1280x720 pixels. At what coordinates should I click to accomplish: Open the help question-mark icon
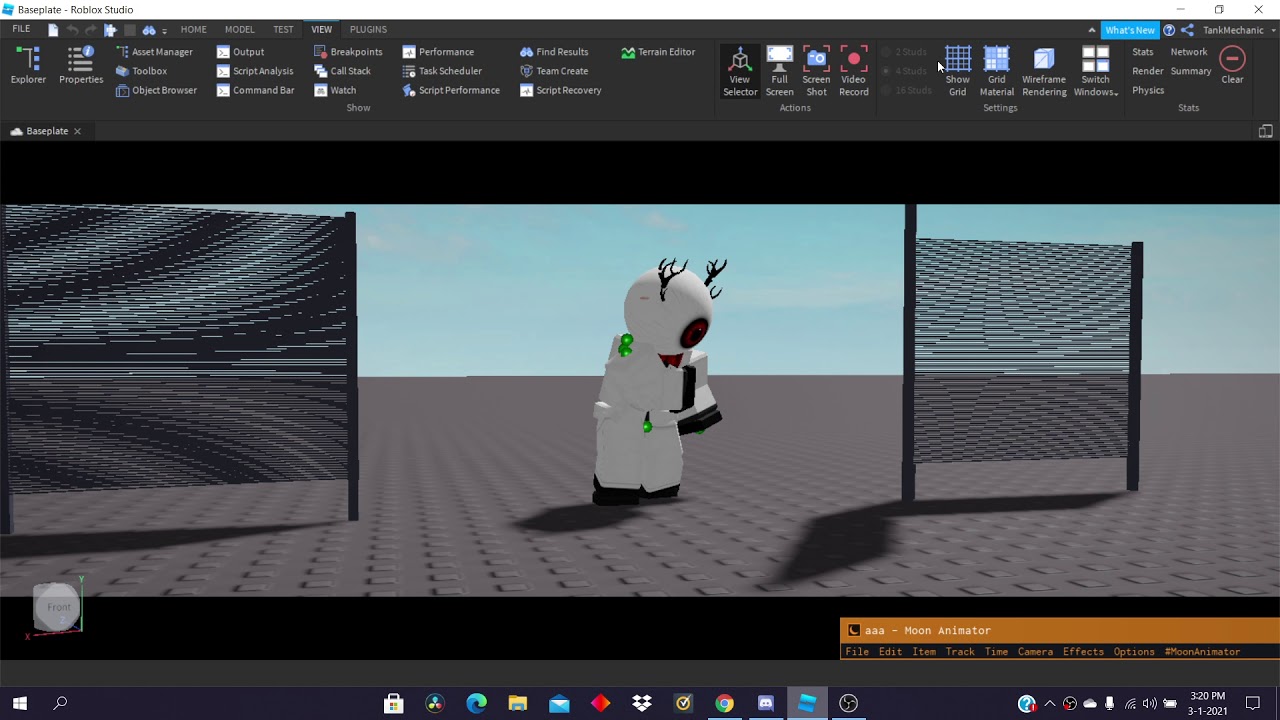click(x=1169, y=30)
